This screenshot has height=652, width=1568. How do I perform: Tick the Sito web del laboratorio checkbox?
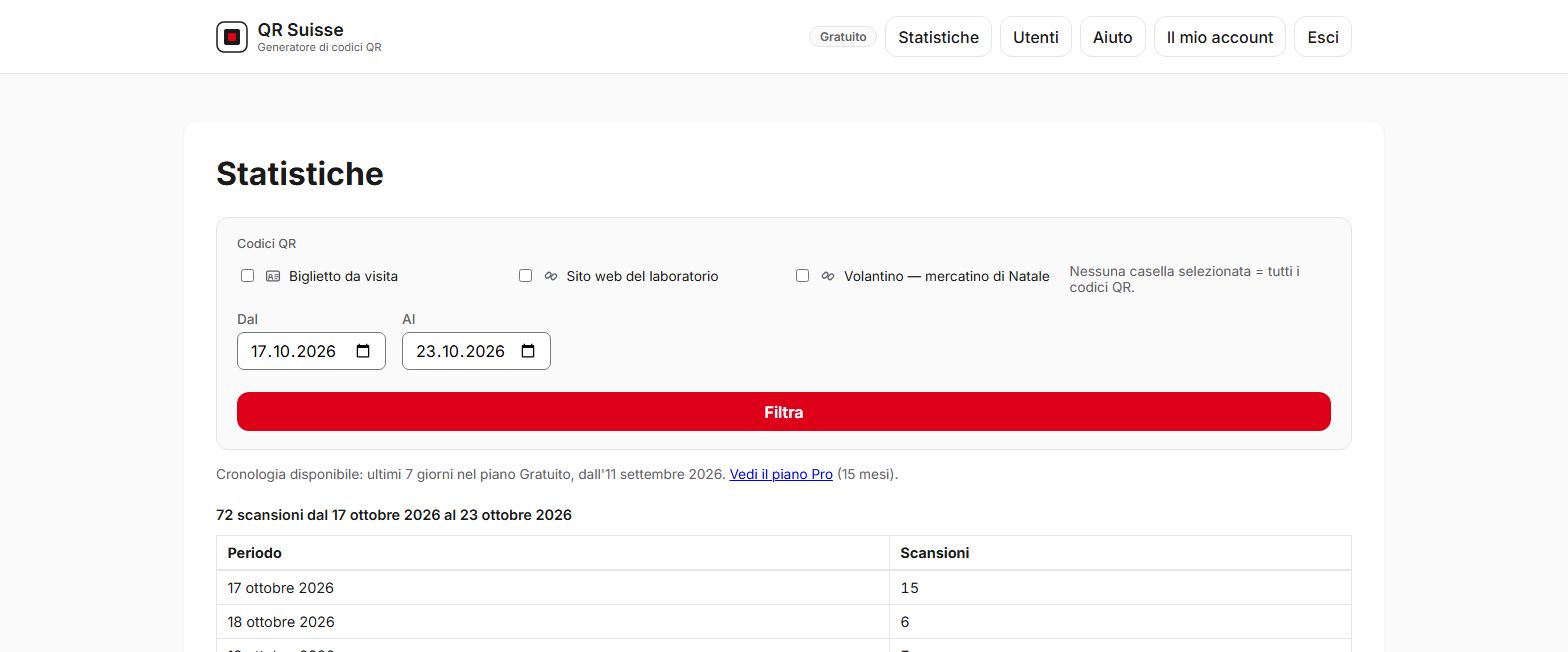tap(525, 276)
